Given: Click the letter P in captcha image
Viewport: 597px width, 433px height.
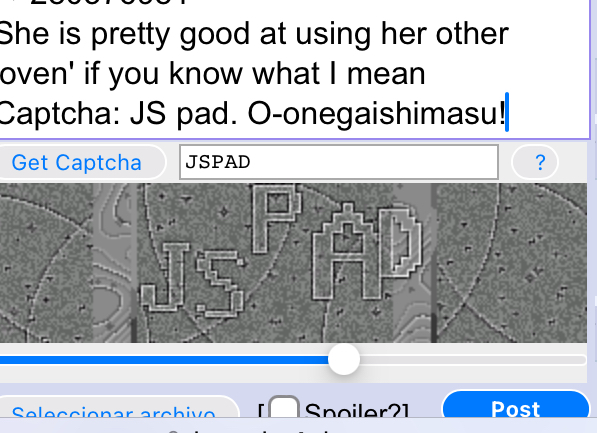Looking at the screenshot, I should pyautogui.click(x=275, y=217).
